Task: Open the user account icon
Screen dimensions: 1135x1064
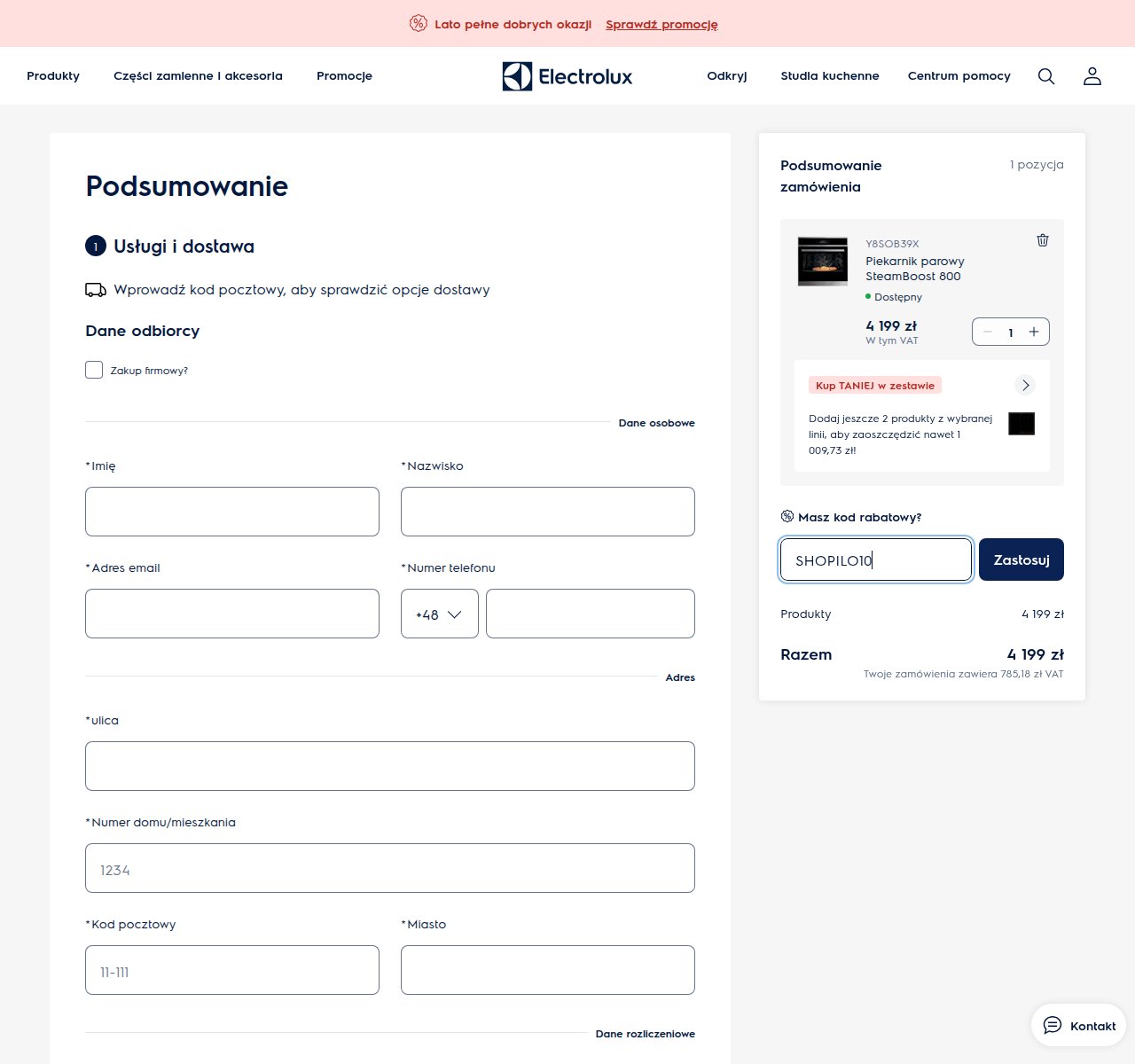Action: pos(1092,76)
